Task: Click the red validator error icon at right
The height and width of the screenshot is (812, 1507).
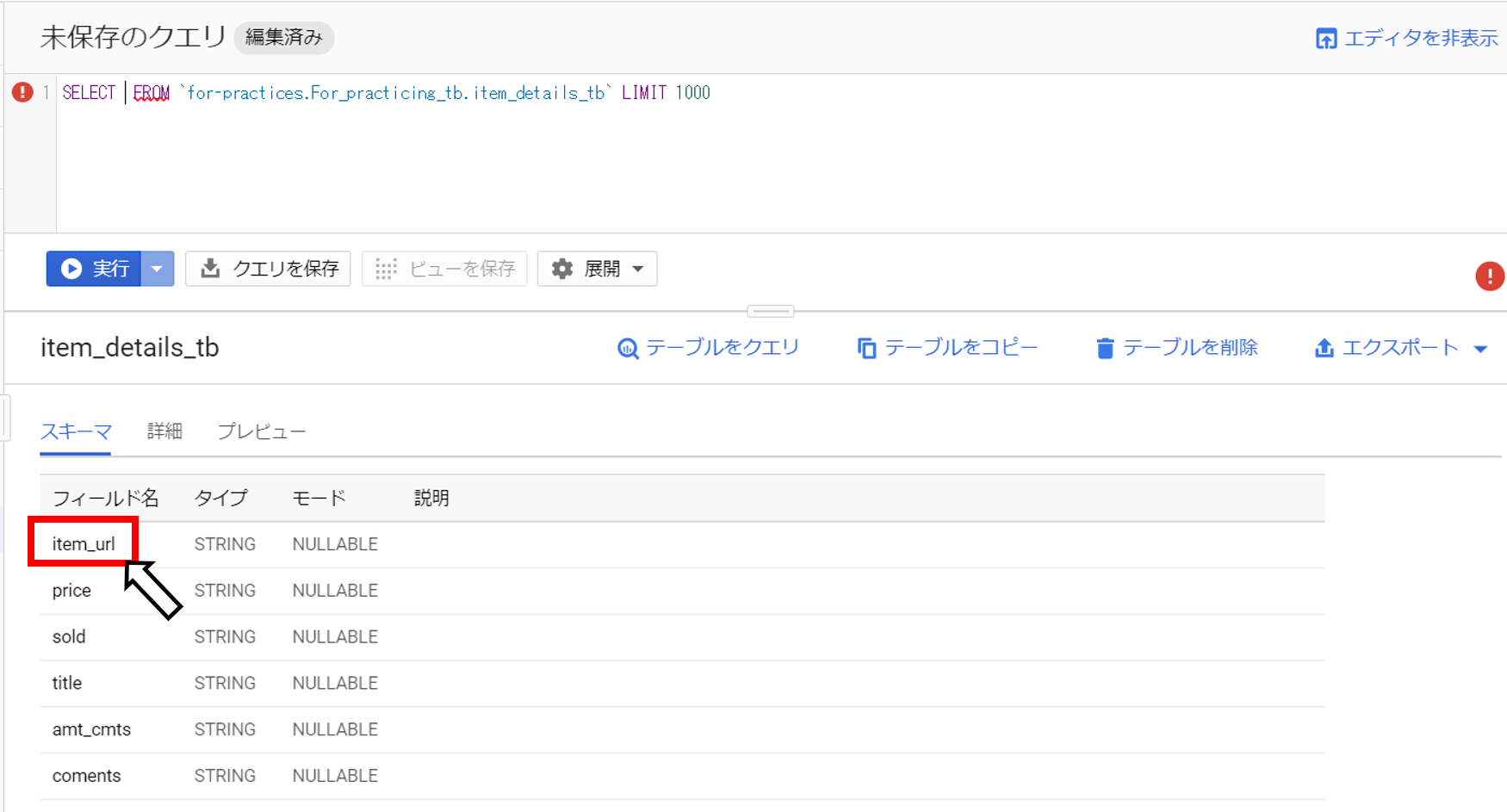Action: pos(1489,276)
